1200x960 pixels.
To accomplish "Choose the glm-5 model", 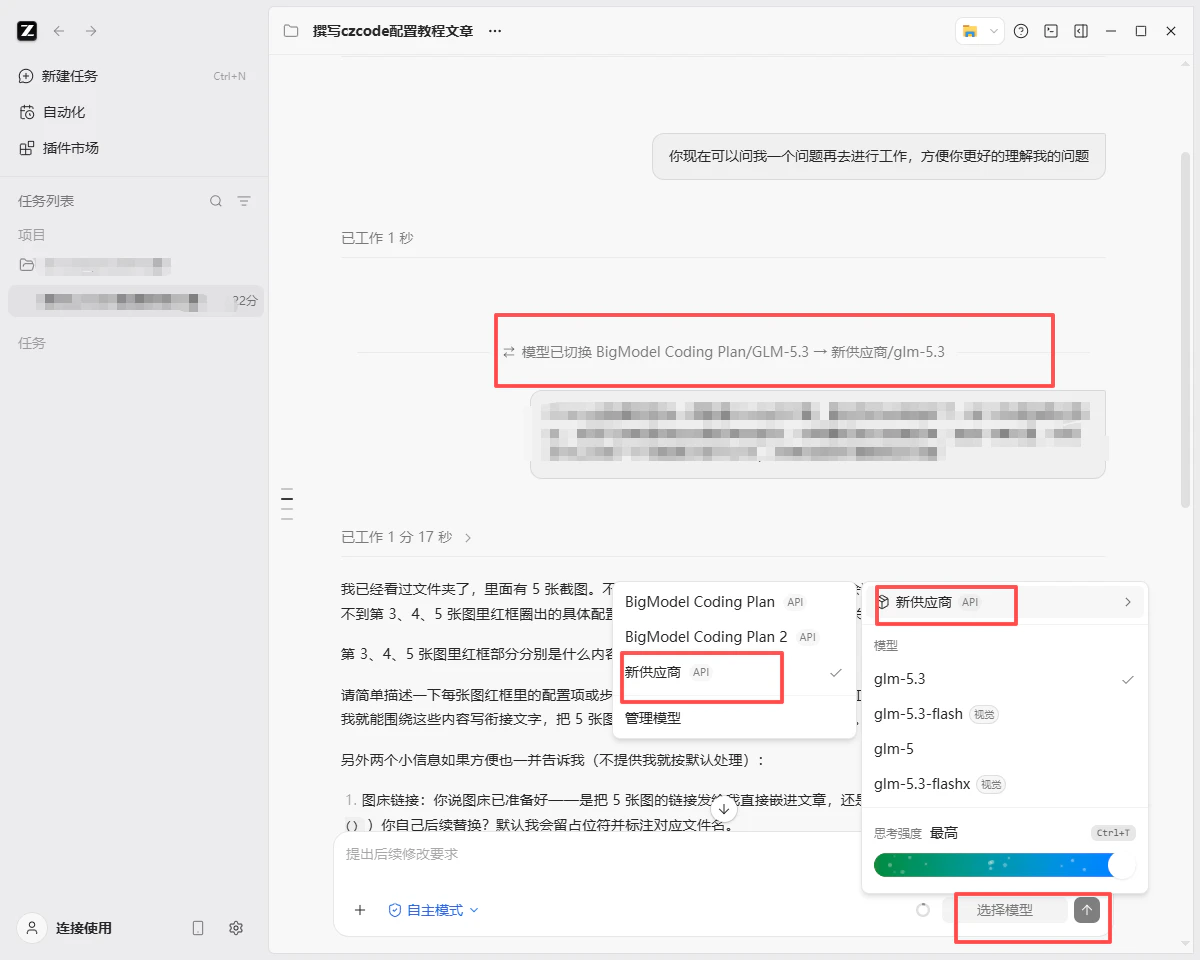I will click(x=1005, y=749).
